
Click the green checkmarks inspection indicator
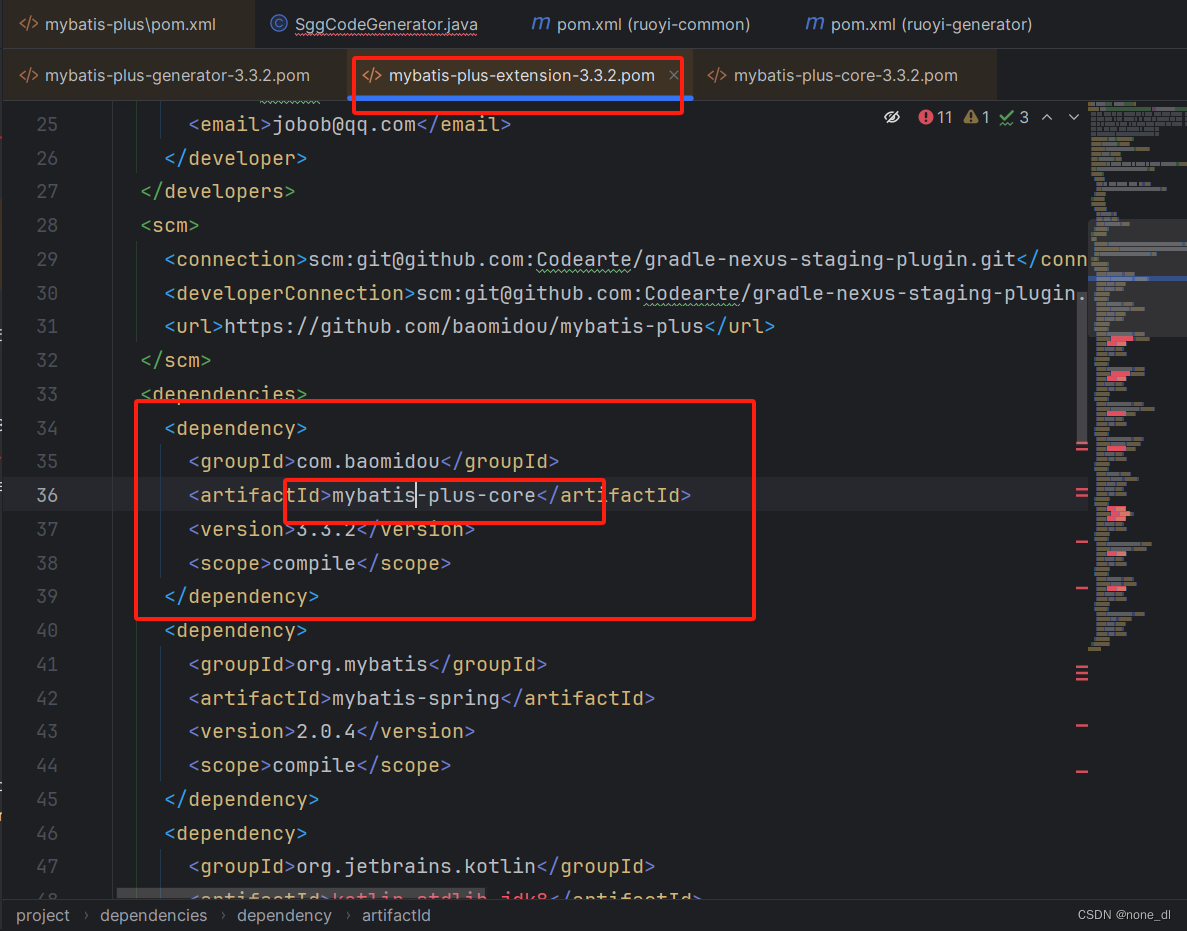tap(1009, 116)
